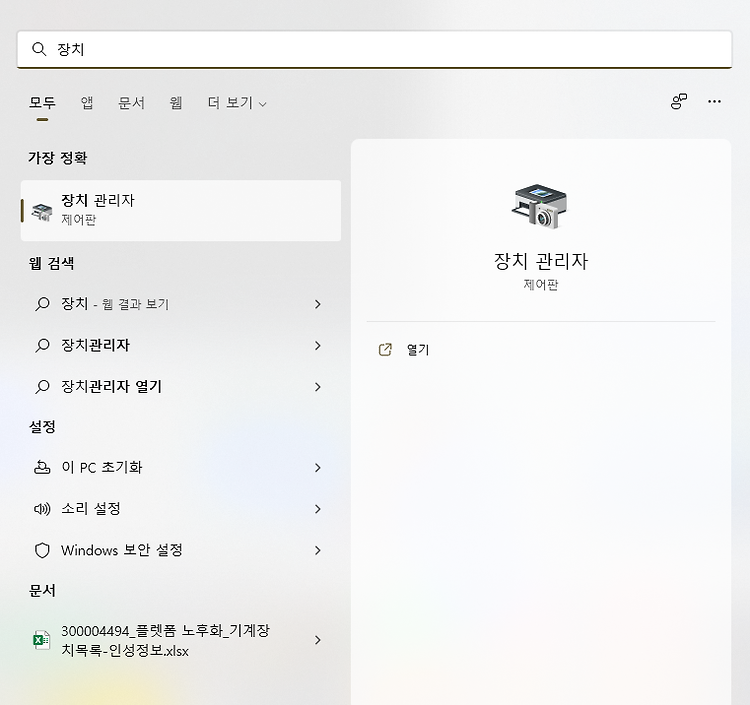The width and height of the screenshot is (750, 705).
Task: Click the search icon beside 장치관리자
Action: click(x=42, y=345)
